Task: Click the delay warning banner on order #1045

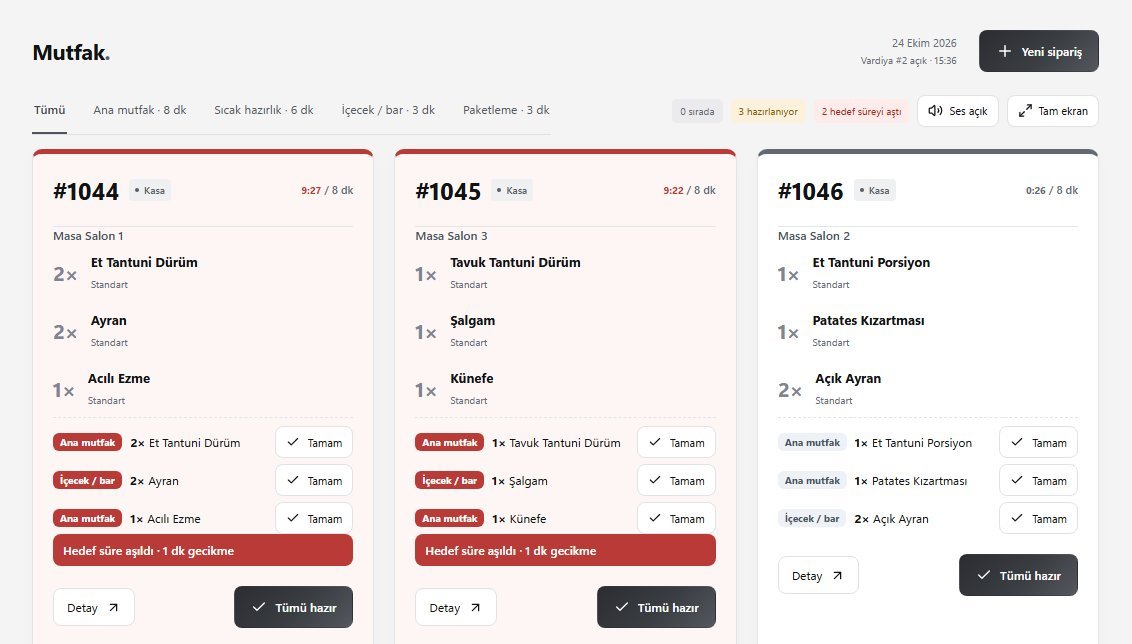Action: tap(565, 550)
